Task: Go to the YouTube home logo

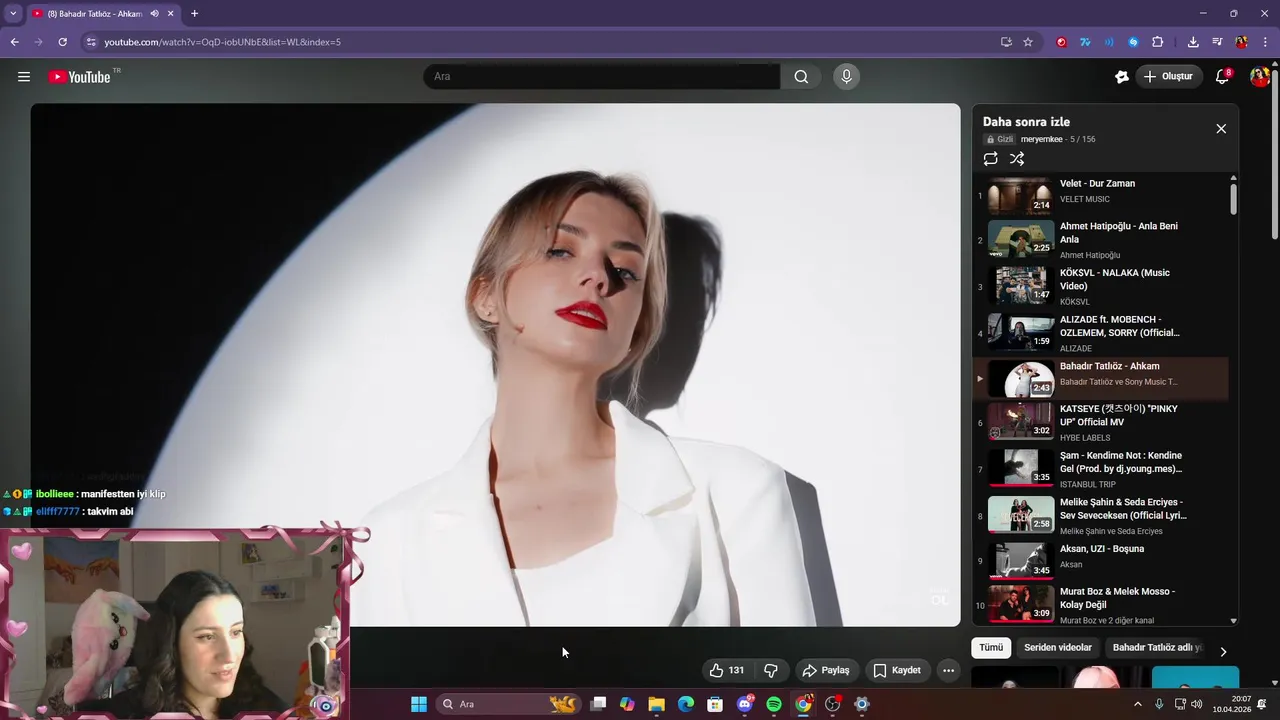Action: click(x=79, y=77)
